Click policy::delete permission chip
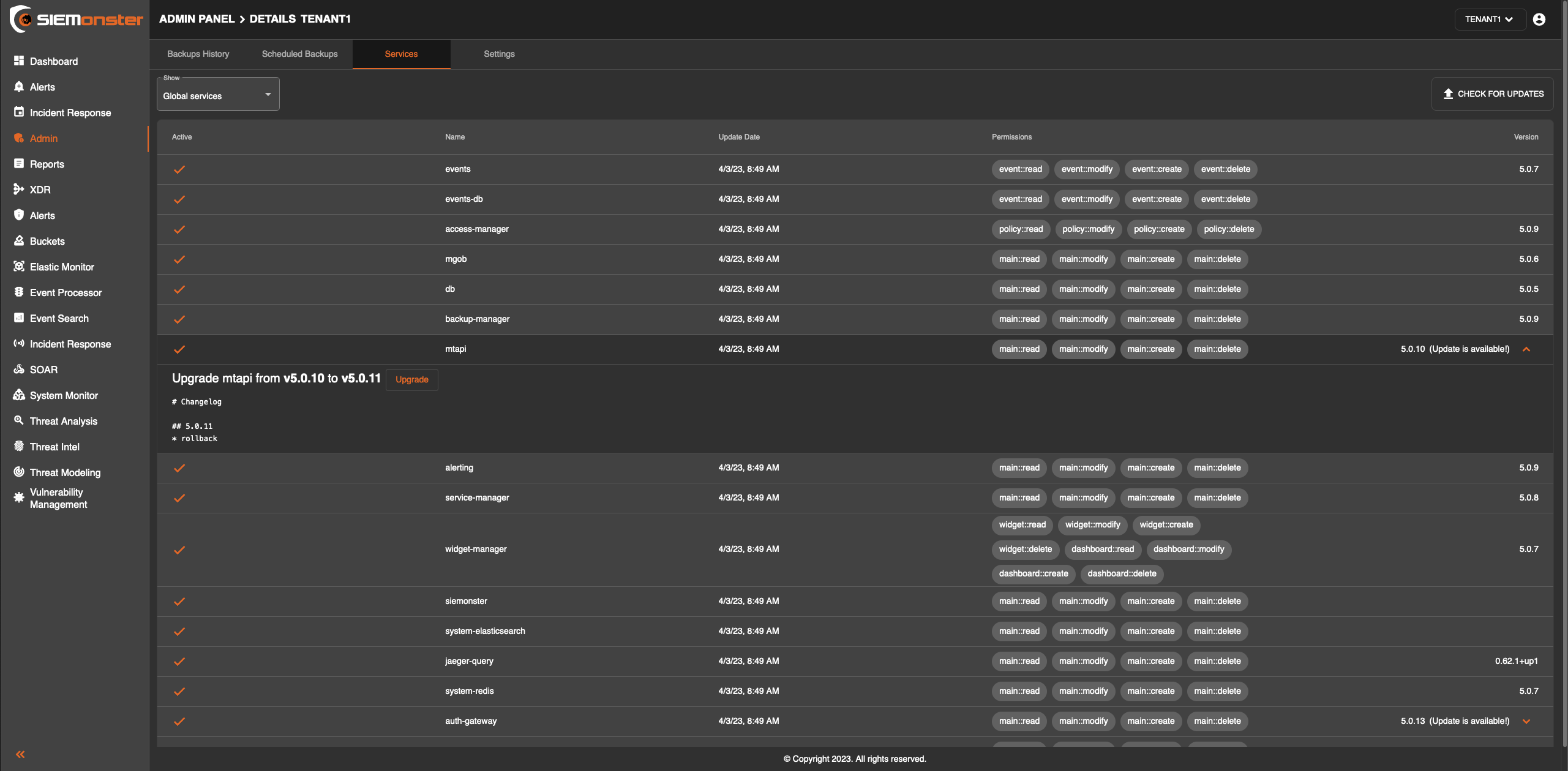 (1229, 229)
